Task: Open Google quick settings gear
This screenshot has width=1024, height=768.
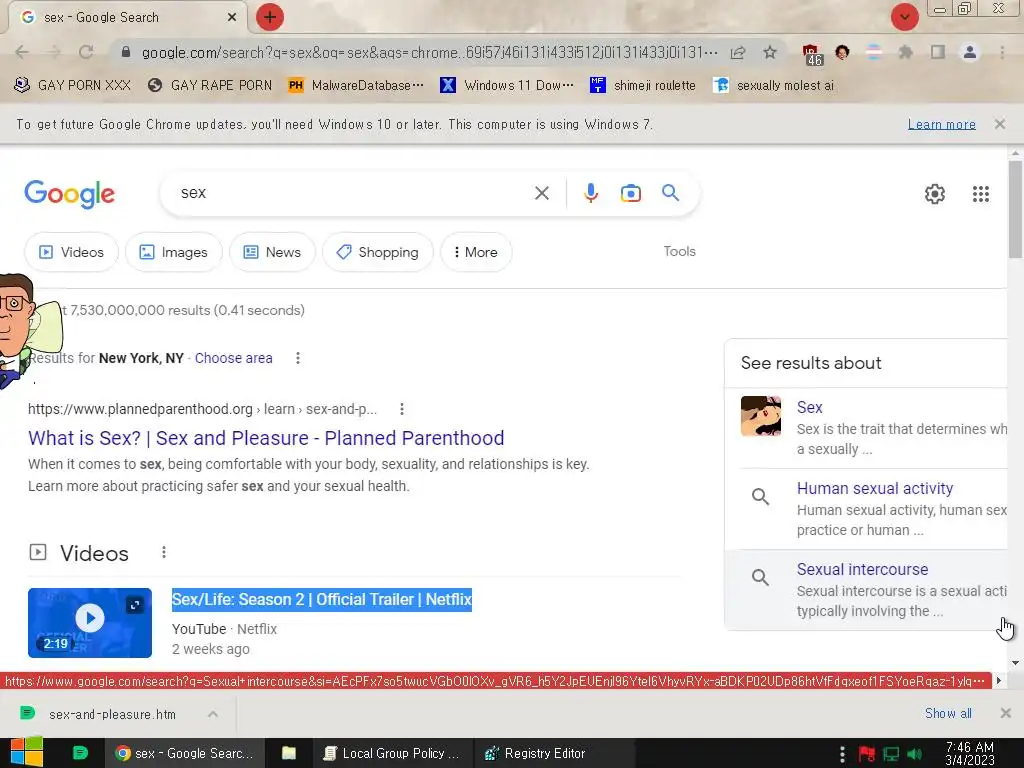Action: 935,194
